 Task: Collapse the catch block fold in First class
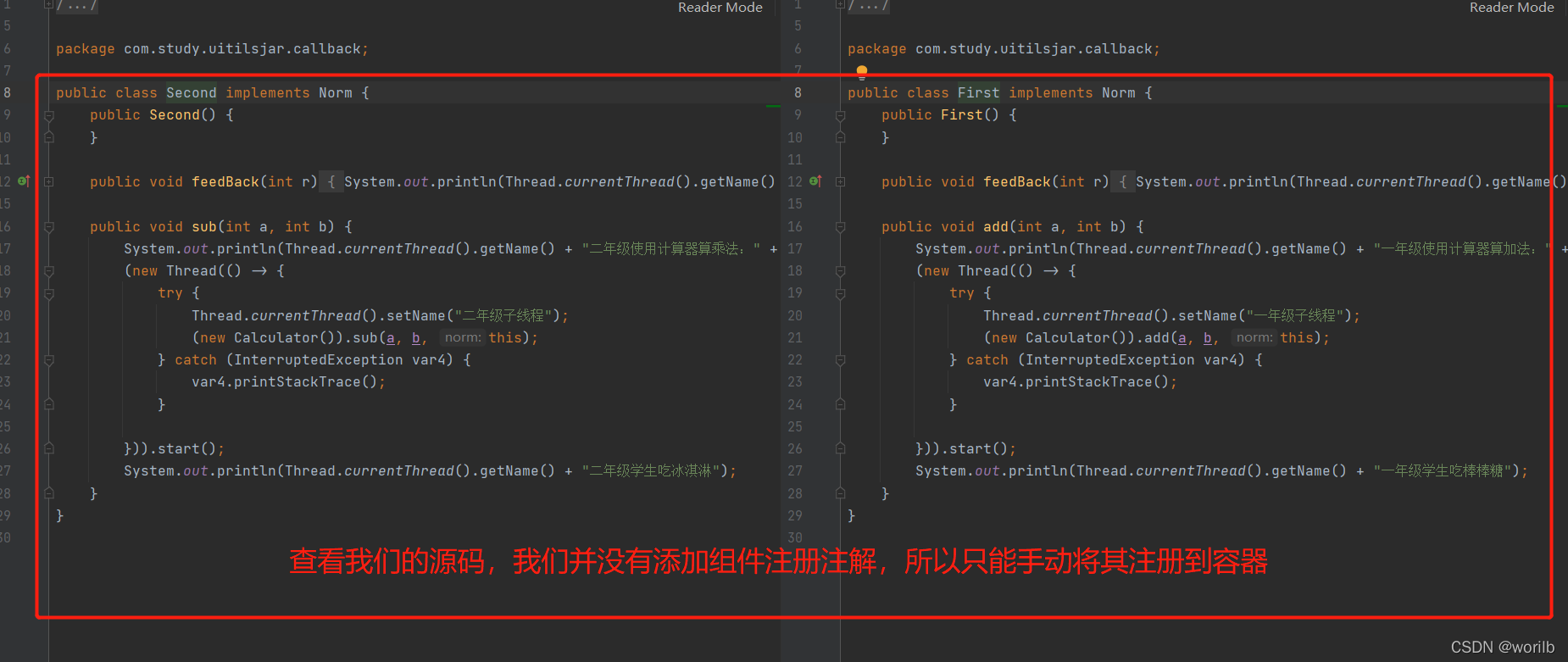[841, 360]
